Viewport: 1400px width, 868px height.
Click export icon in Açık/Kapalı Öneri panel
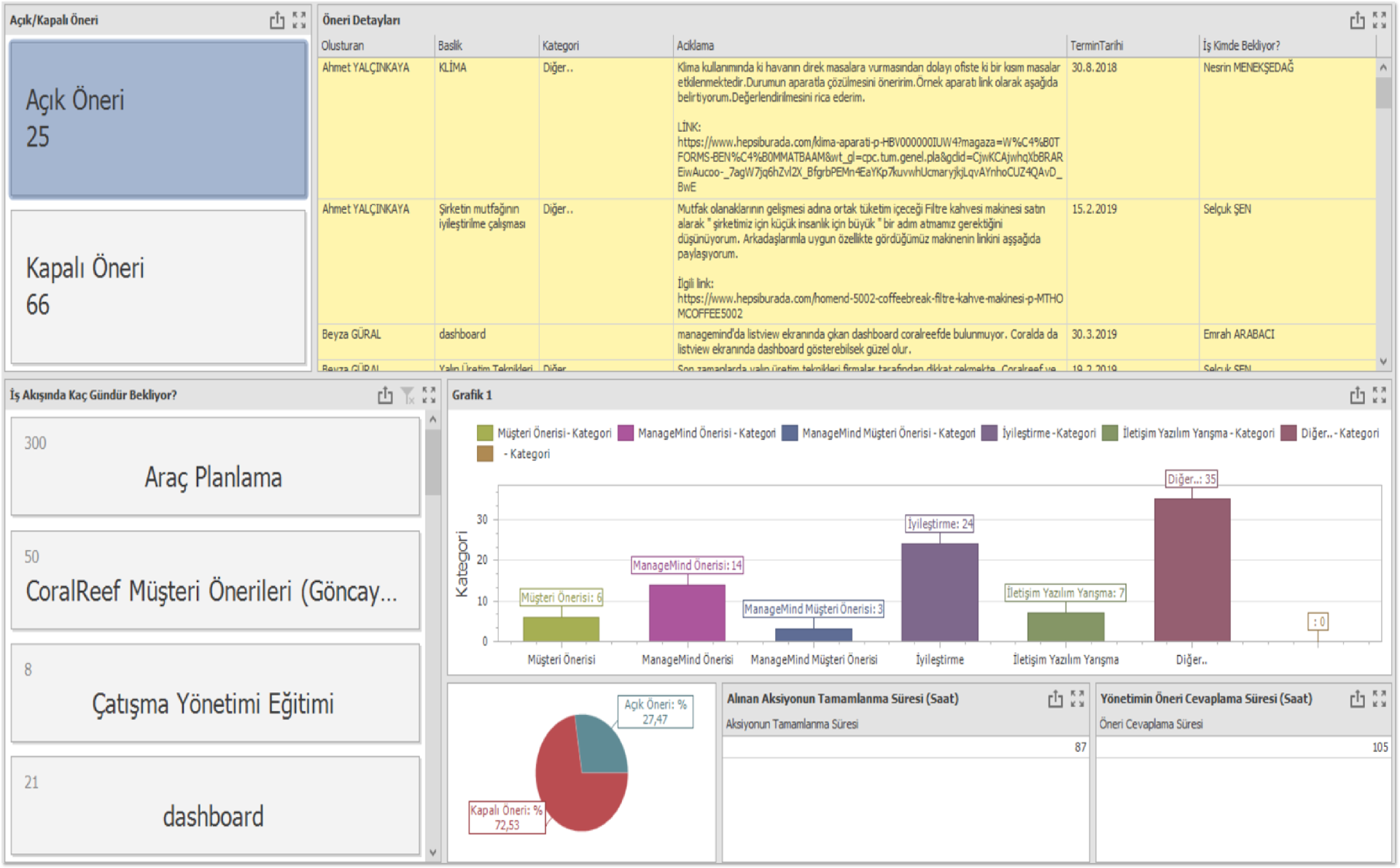[277, 20]
